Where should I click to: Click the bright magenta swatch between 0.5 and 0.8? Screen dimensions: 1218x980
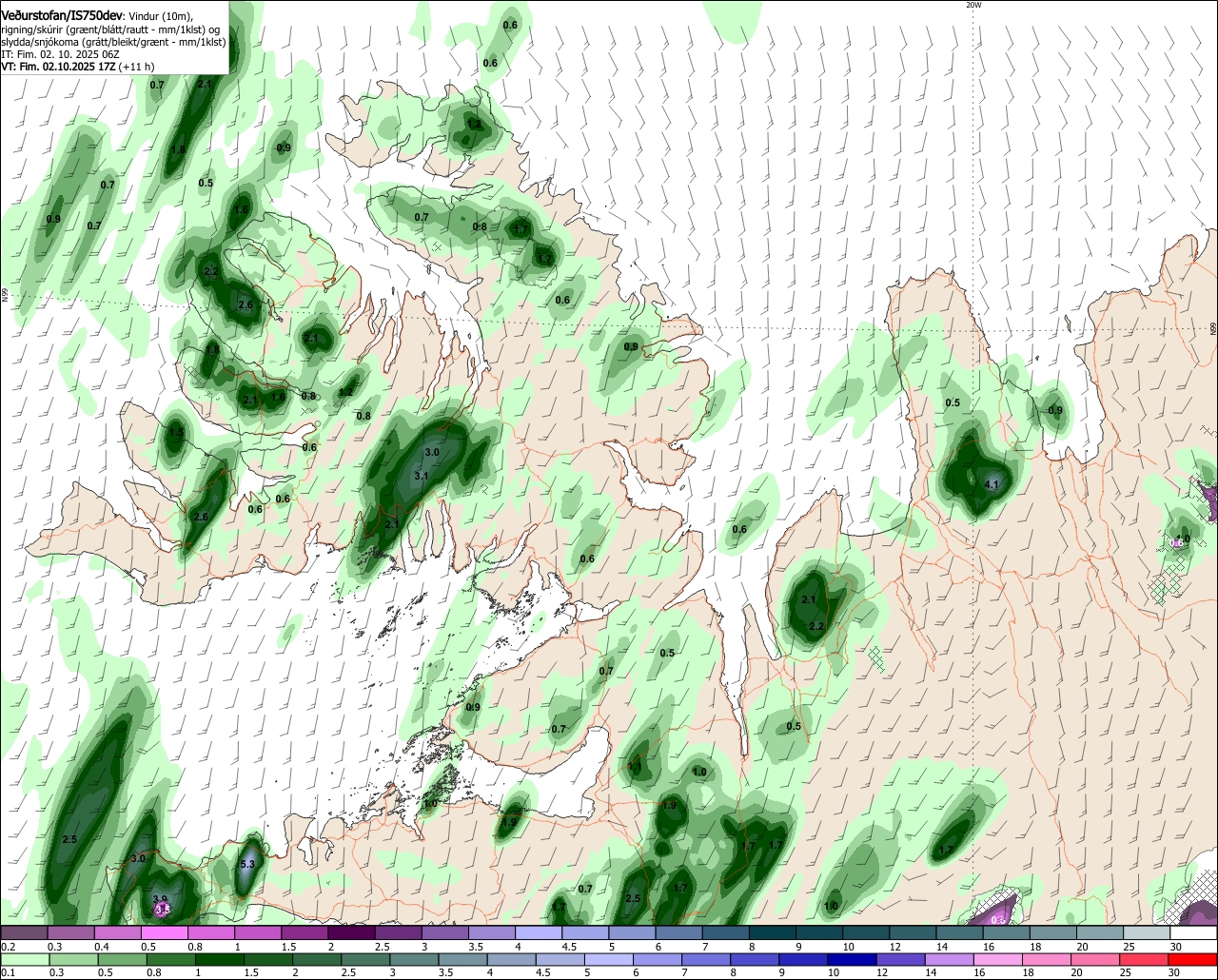click(164, 933)
